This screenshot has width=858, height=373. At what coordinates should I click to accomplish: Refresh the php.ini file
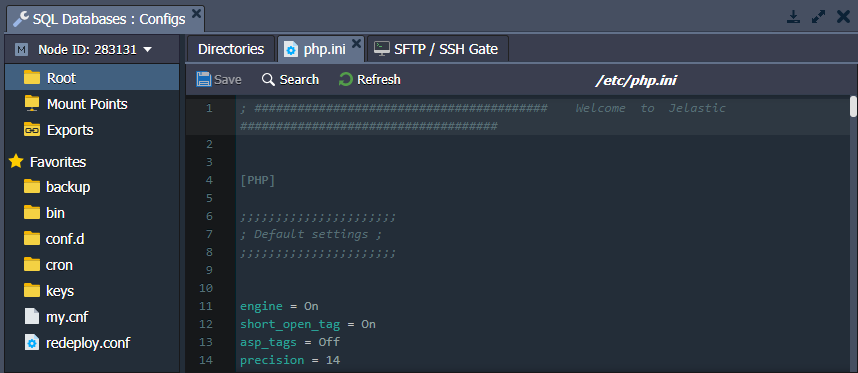[x=369, y=80]
